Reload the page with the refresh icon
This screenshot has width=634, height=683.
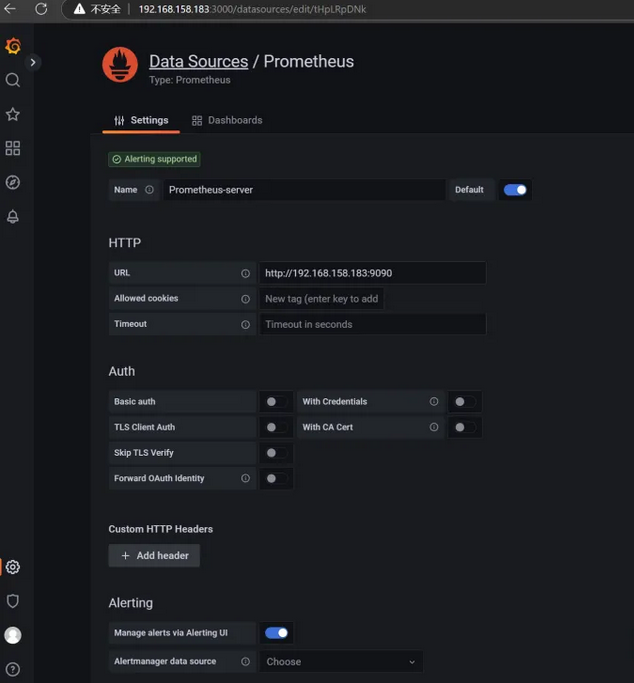[41, 9]
